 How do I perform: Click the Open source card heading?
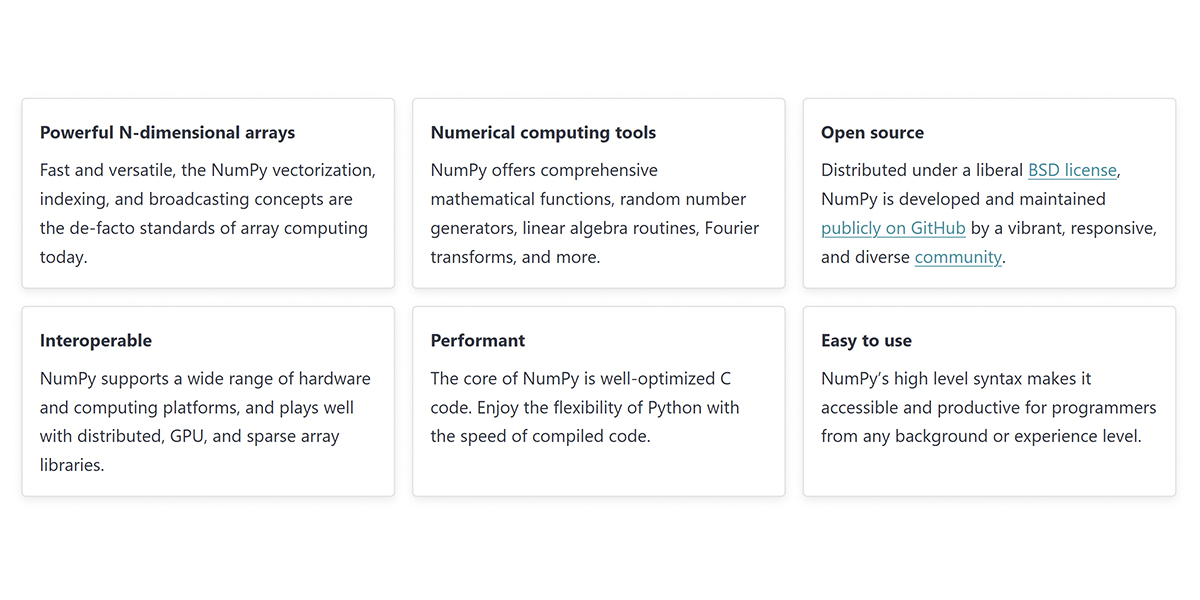click(x=872, y=132)
